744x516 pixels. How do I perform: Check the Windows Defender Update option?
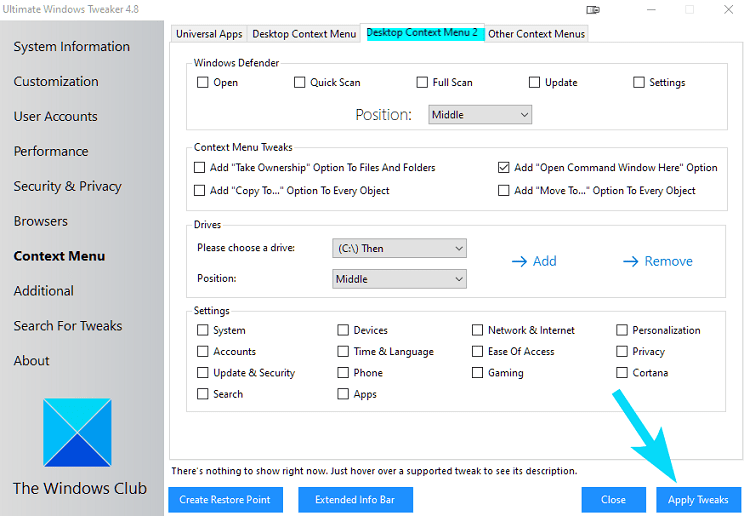(x=534, y=82)
